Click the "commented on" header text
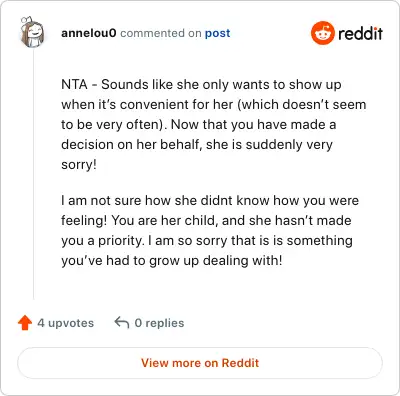Screen dimensions: 400x396 point(161,33)
